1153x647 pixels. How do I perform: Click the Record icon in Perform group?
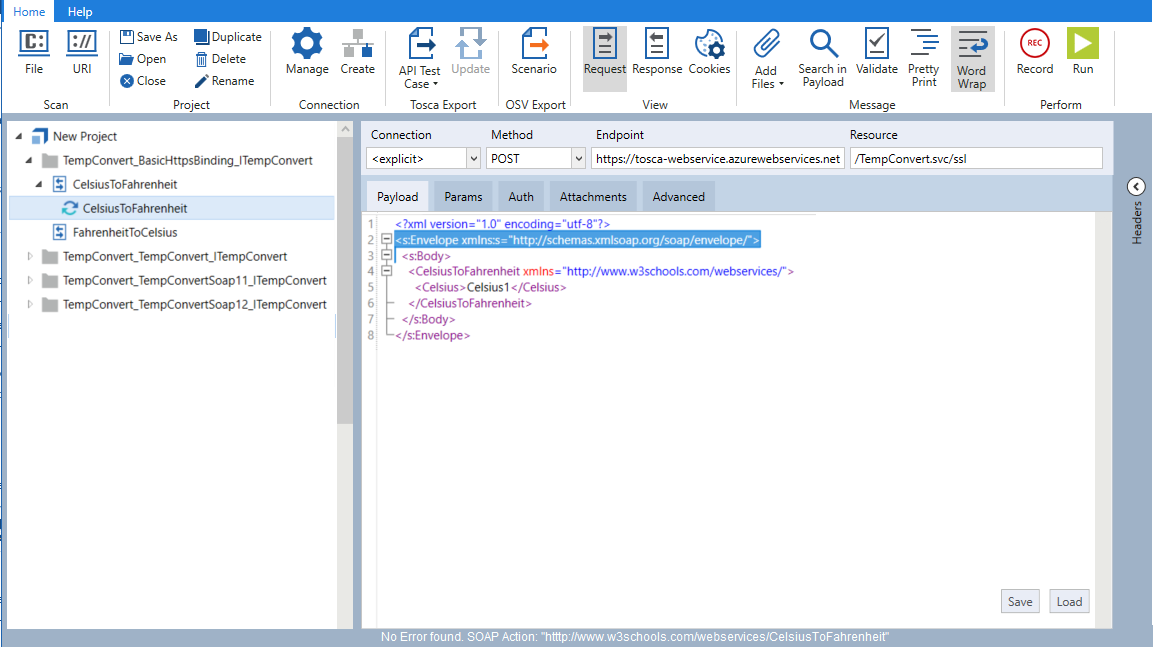point(1034,45)
